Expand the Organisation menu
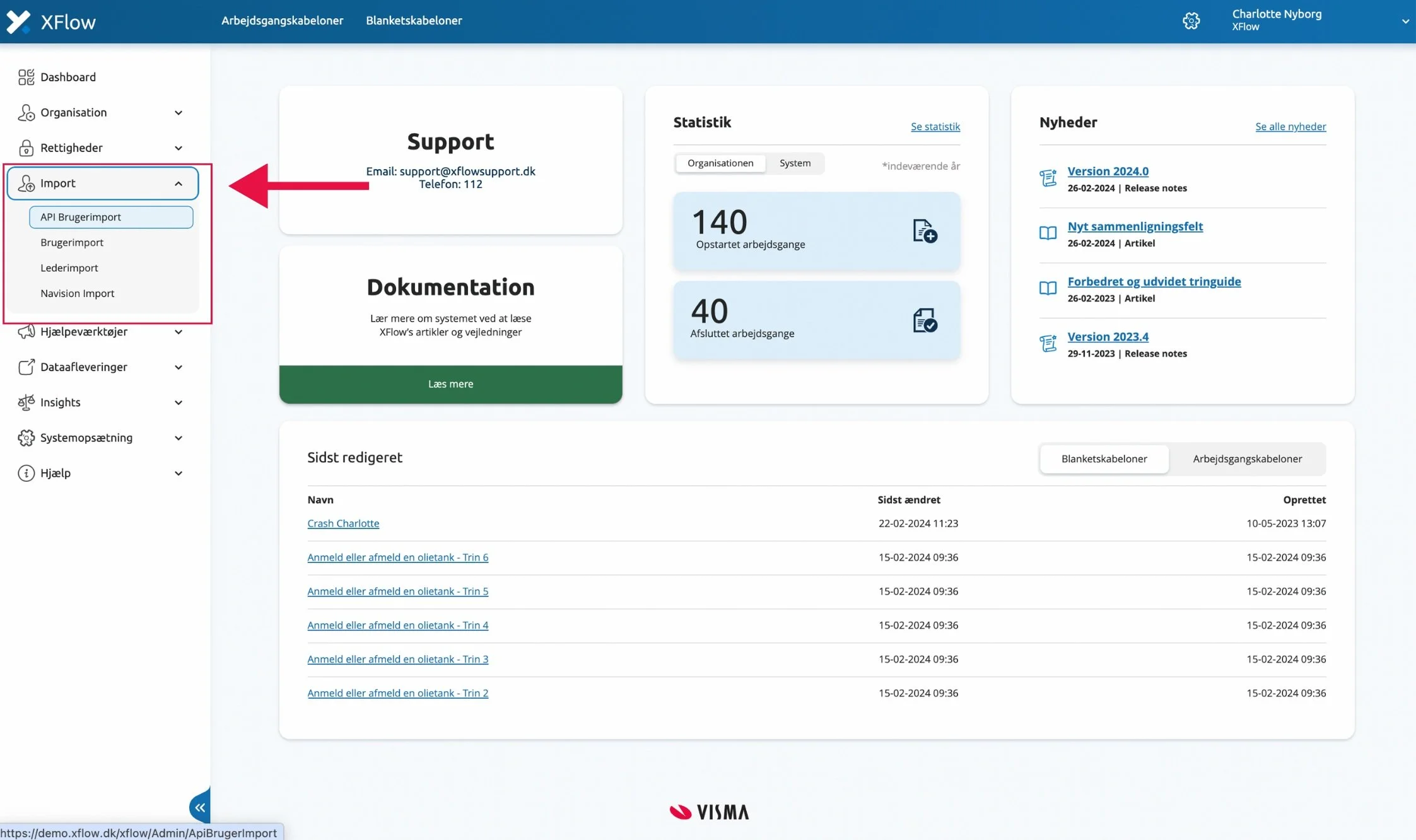 (178, 112)
